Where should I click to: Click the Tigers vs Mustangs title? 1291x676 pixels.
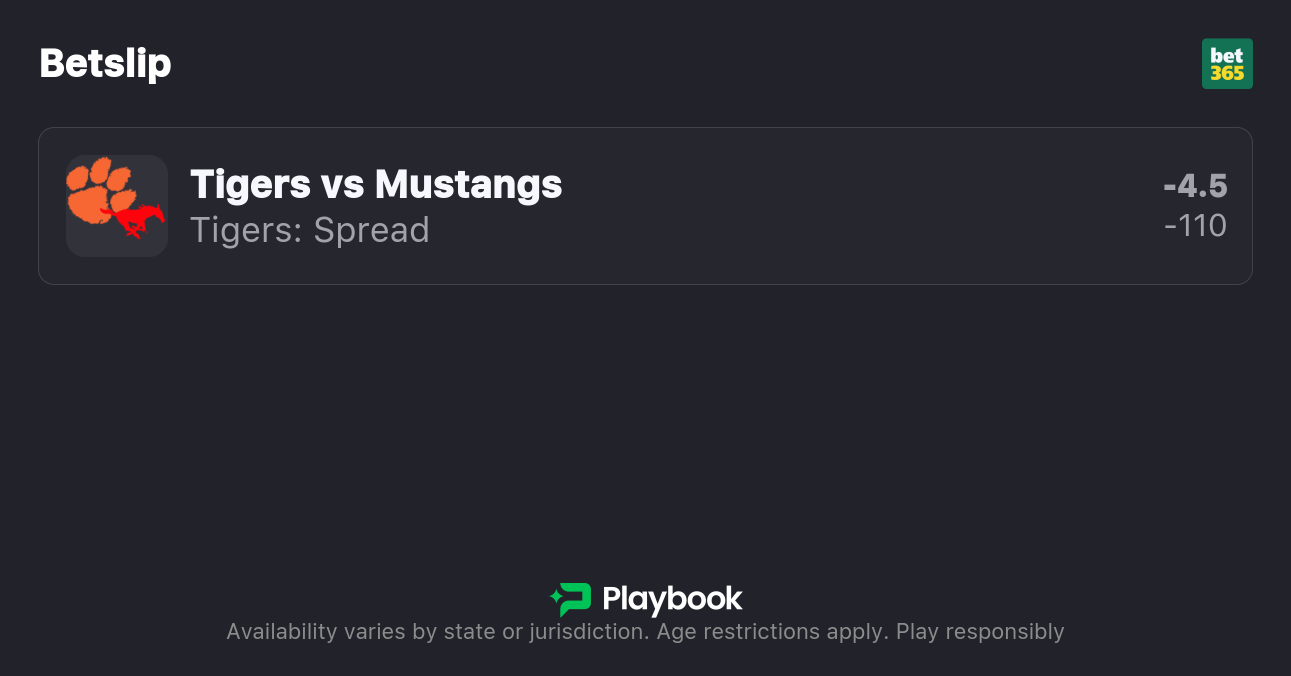376,184
